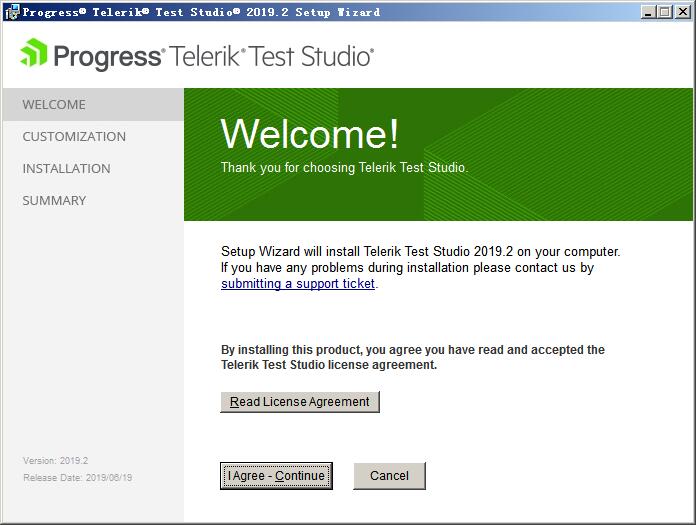
Task: Cancel the setup wizard
Action: [389, 476]
